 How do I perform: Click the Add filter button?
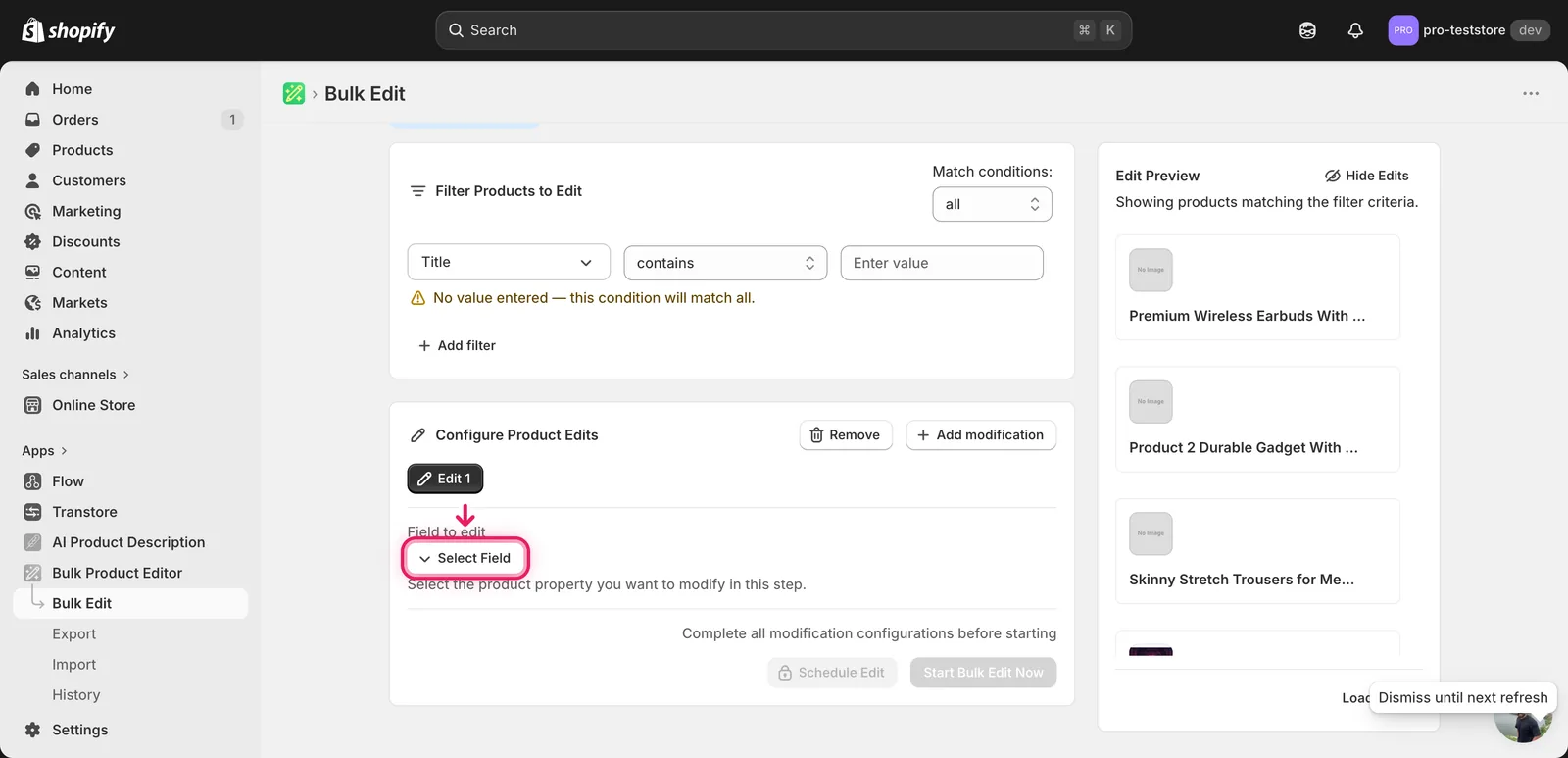(x=457, y=345)
